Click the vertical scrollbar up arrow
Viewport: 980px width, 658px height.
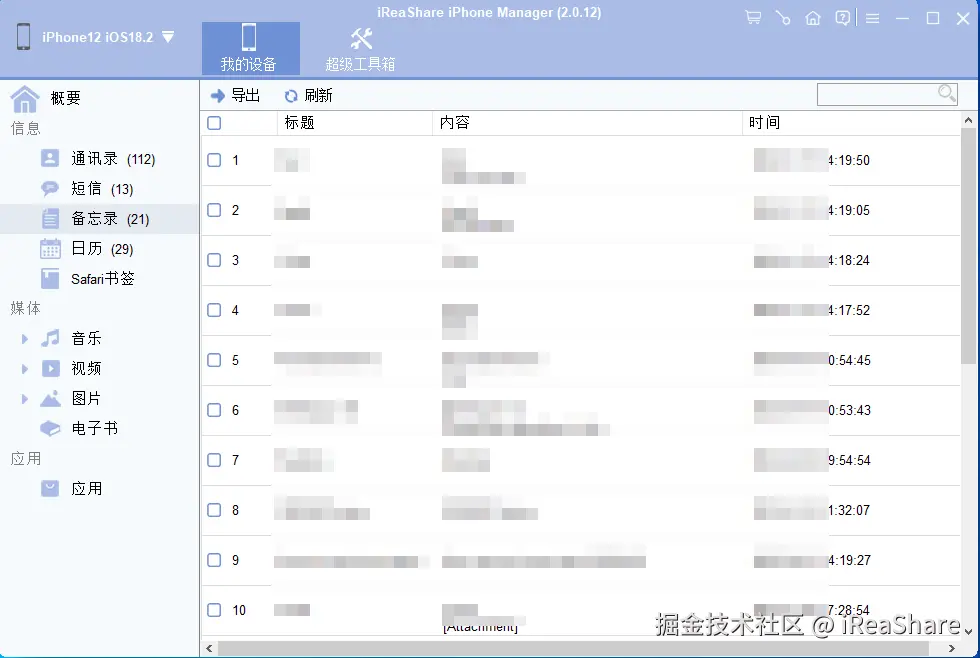tap(969, 120)
